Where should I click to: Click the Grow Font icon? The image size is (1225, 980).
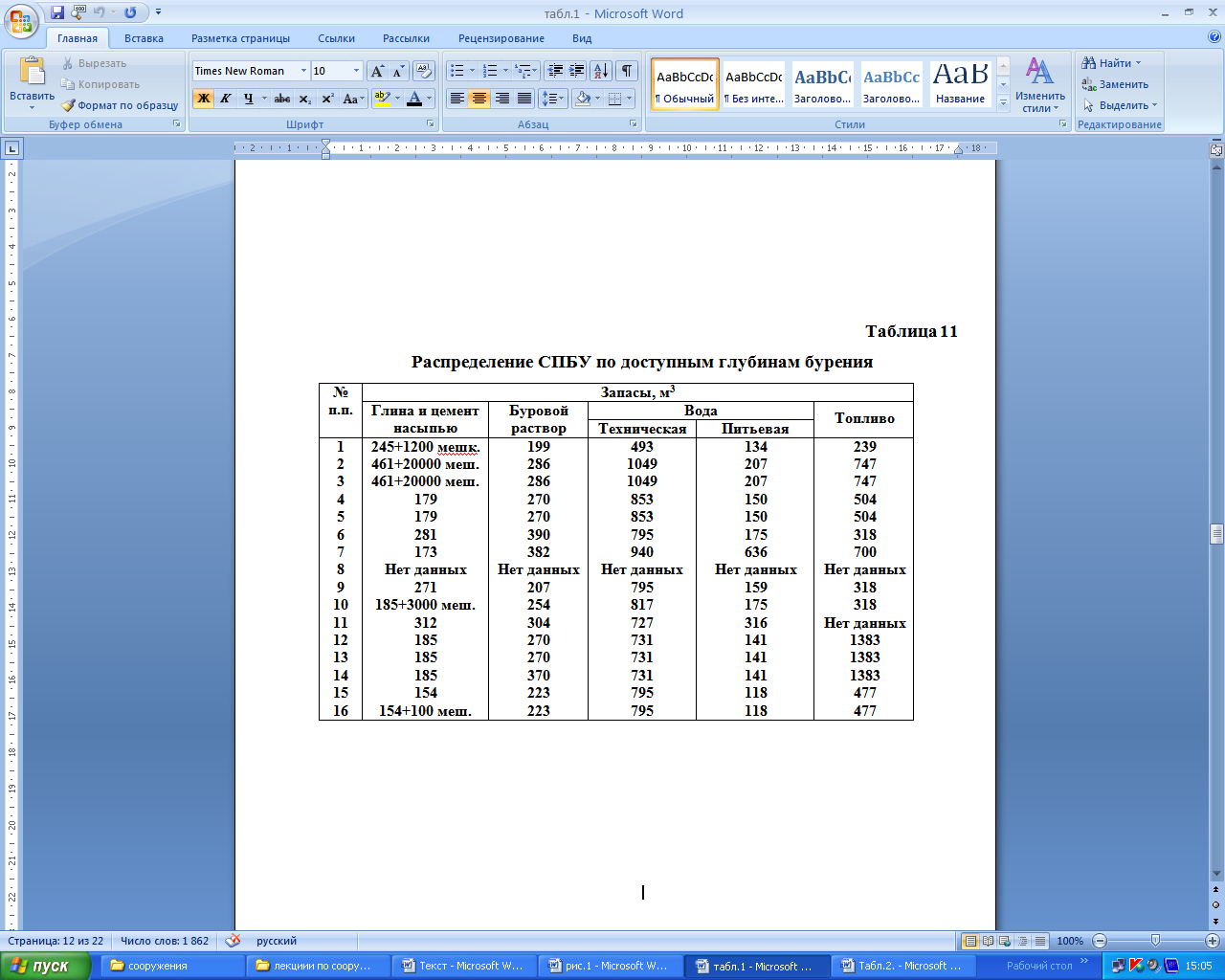377,71
